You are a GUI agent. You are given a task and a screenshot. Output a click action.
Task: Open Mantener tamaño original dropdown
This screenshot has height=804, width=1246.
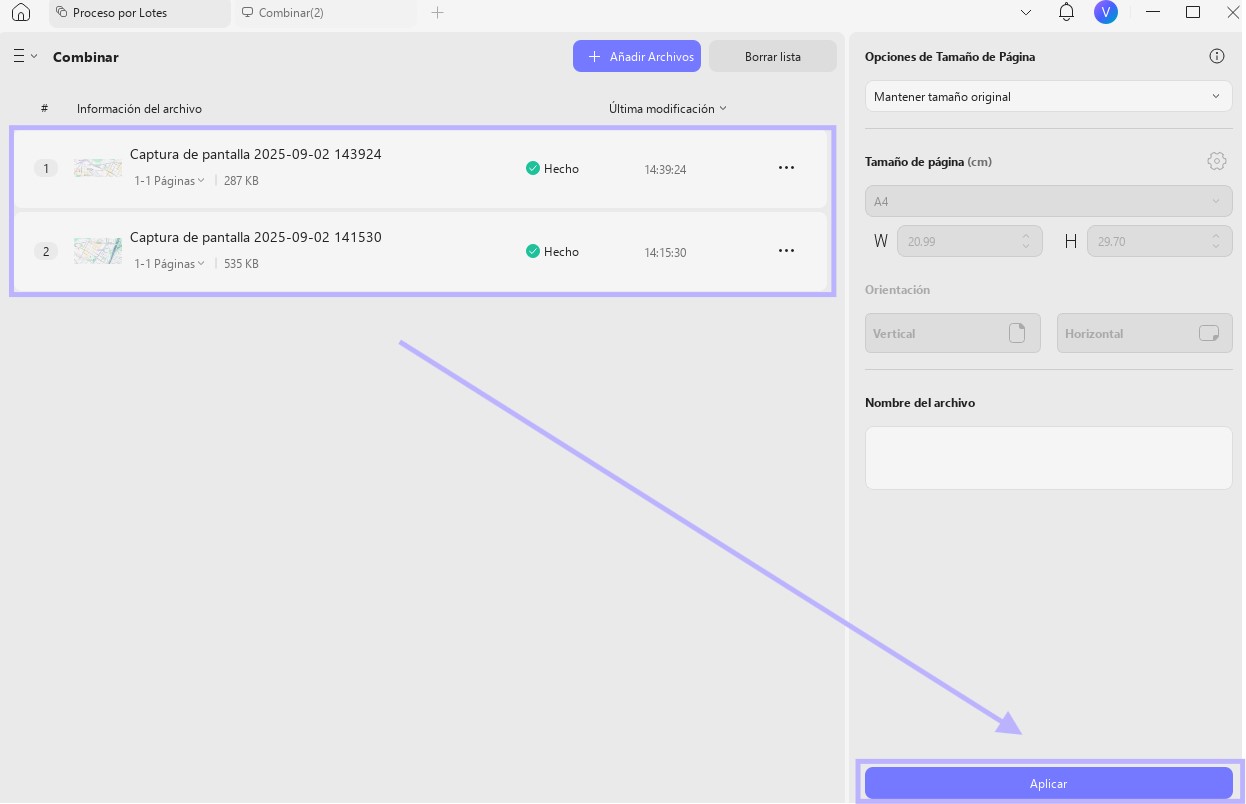(x=1048, y=97)
